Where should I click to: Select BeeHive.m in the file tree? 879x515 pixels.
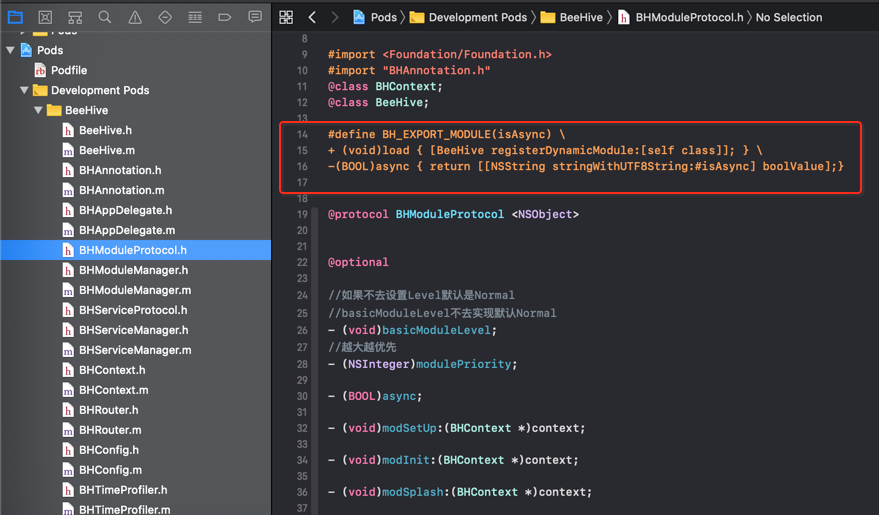[x=107, y=150]
